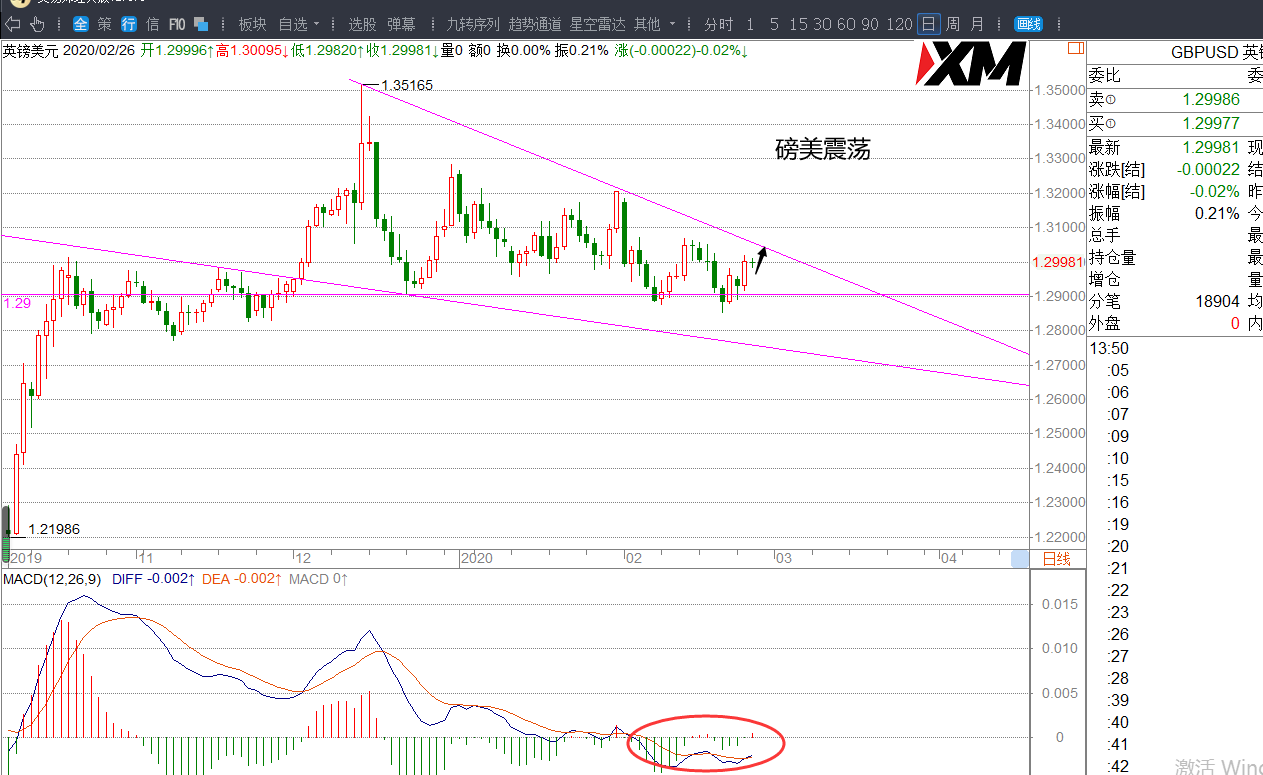Toggle the orange side panel layout icon

pyautogui.click(x=1075, y=48)
